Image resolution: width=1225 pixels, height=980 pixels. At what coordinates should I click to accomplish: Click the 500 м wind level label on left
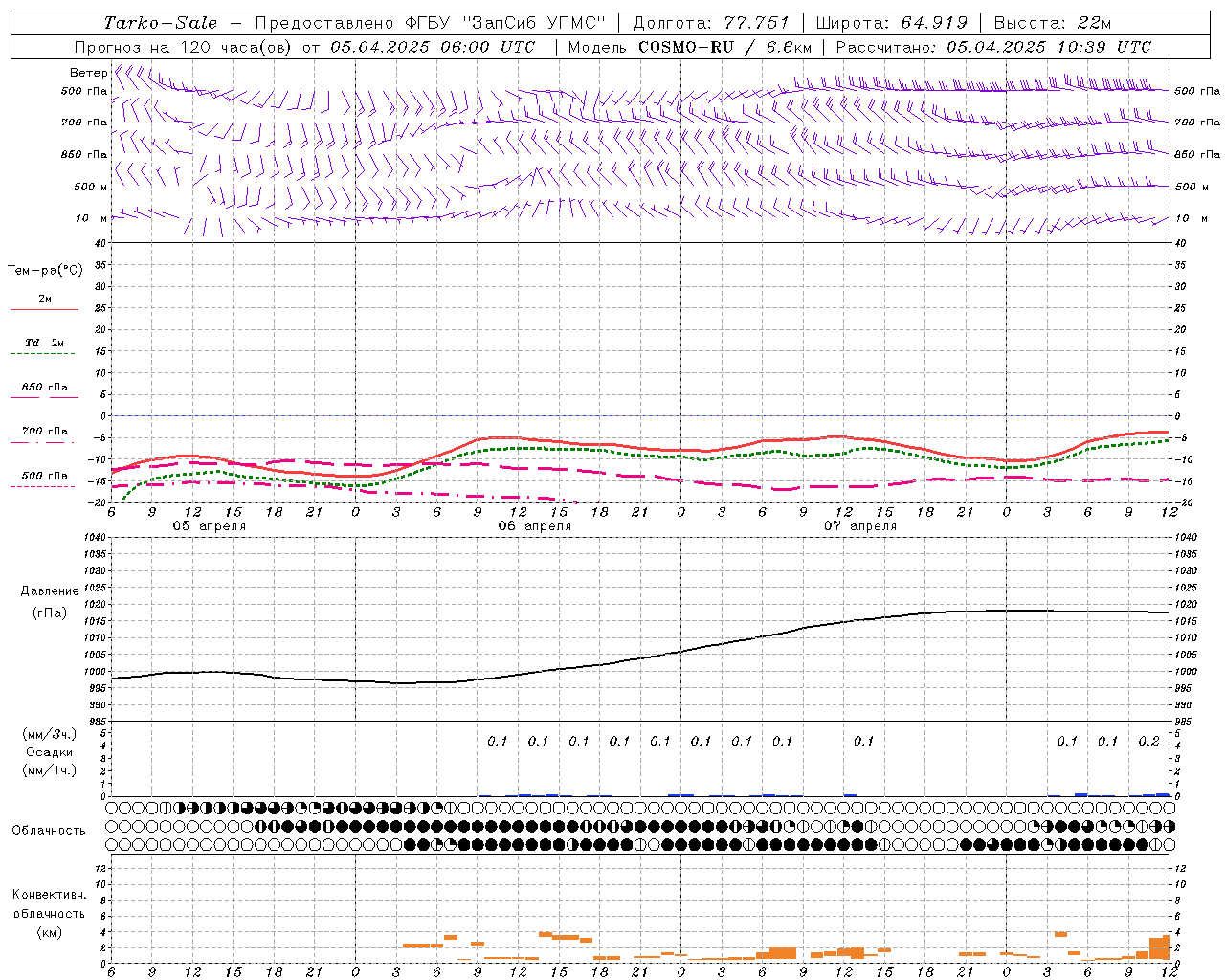[90, 187]
